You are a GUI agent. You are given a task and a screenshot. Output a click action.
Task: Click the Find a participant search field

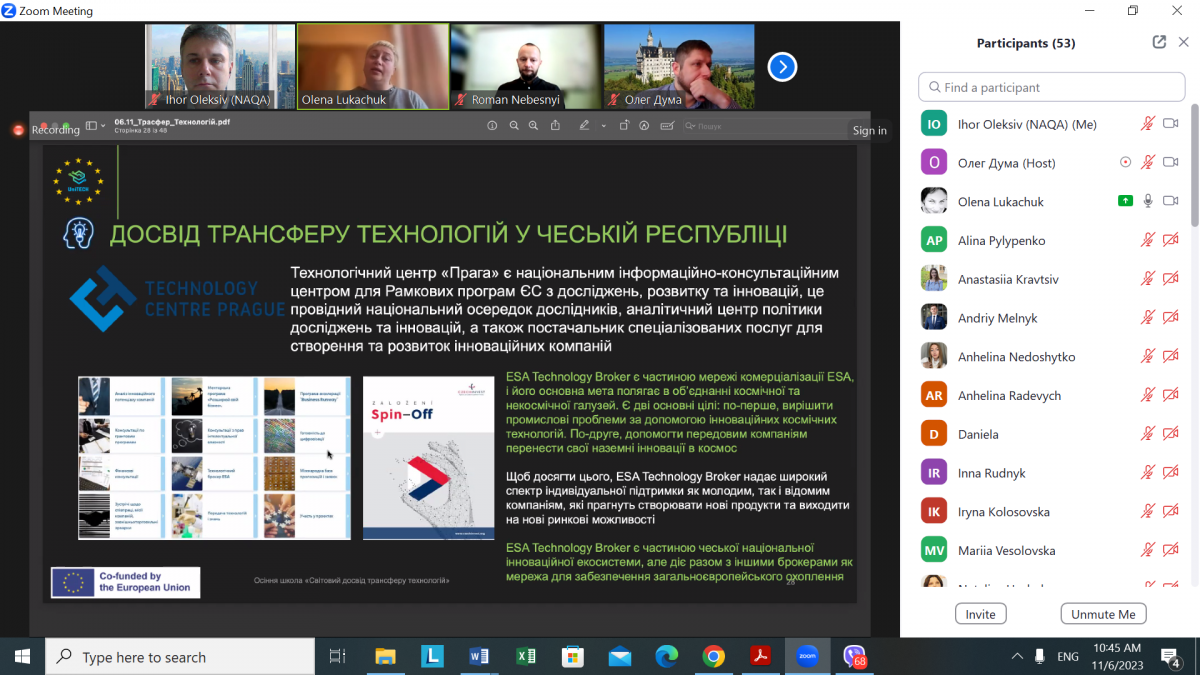(1051, 87)
